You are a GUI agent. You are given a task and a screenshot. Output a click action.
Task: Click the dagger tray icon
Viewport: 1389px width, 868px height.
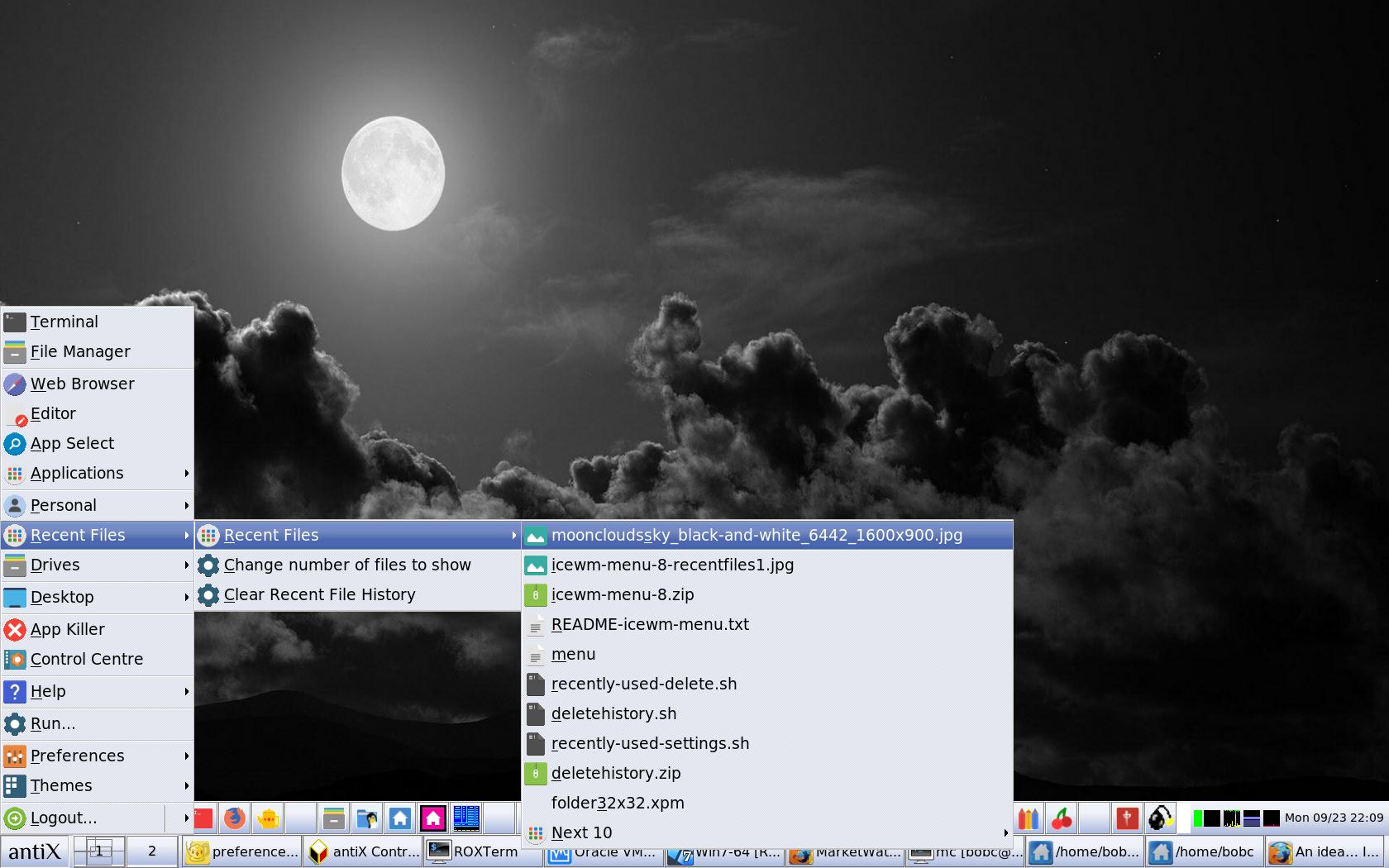click(1126, 818)
